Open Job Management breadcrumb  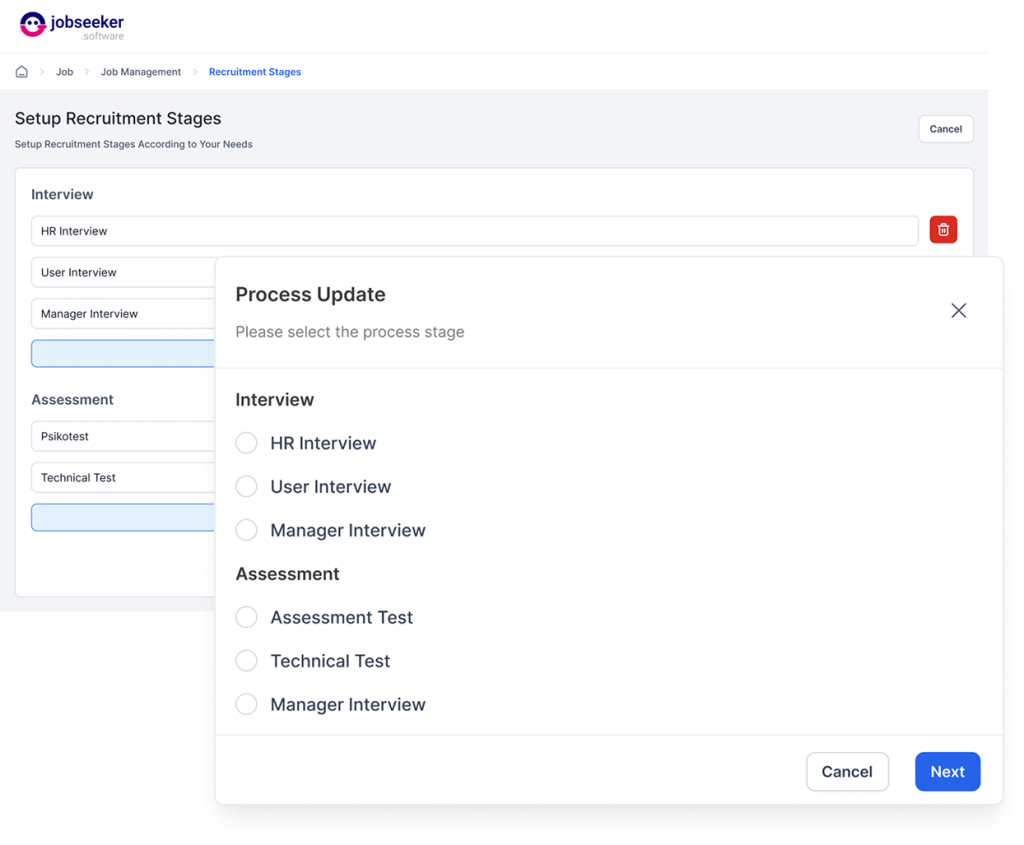(140, 72)
